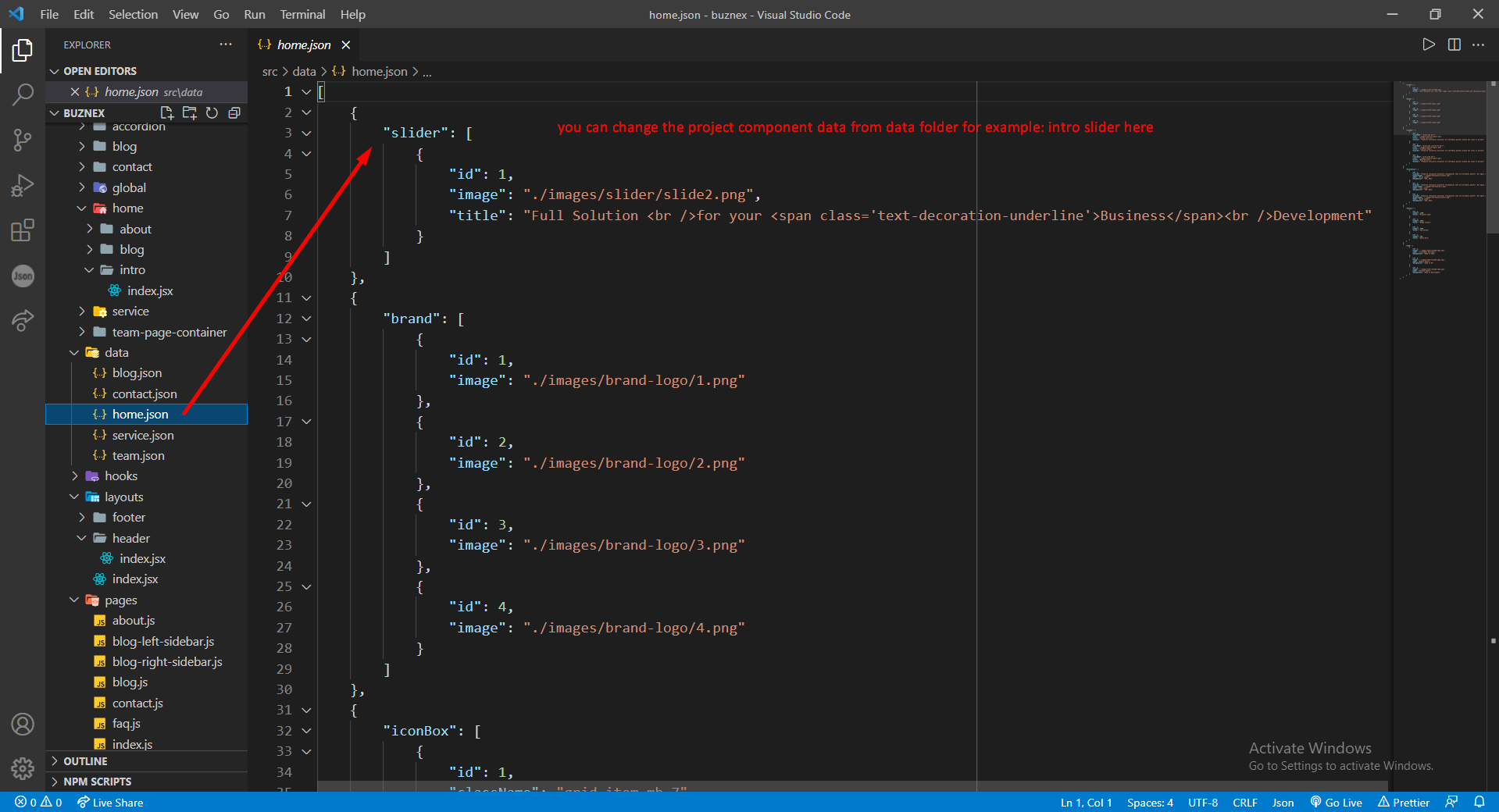Click the src breadcrumb segment
The width and height of the screenshot is (1499, 812).
(270, 72)
